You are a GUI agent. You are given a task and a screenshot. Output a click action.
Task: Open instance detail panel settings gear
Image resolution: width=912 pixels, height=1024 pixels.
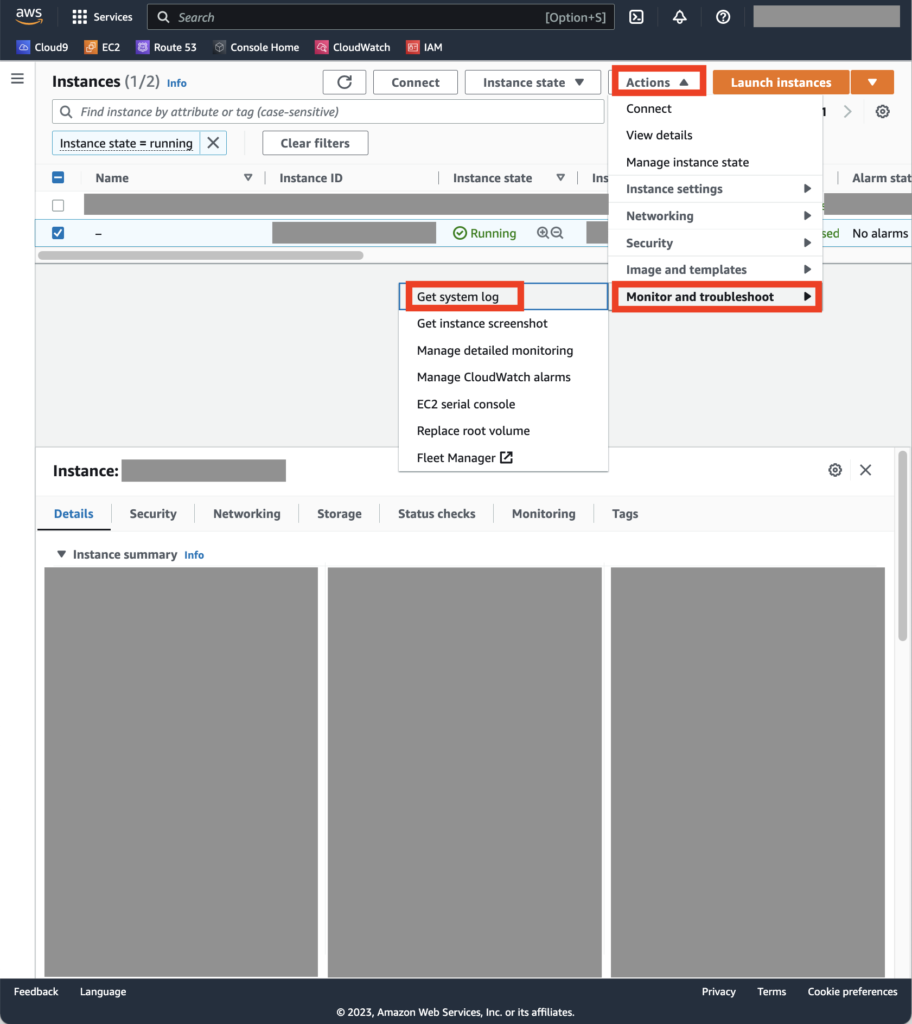tap(835, 470)
